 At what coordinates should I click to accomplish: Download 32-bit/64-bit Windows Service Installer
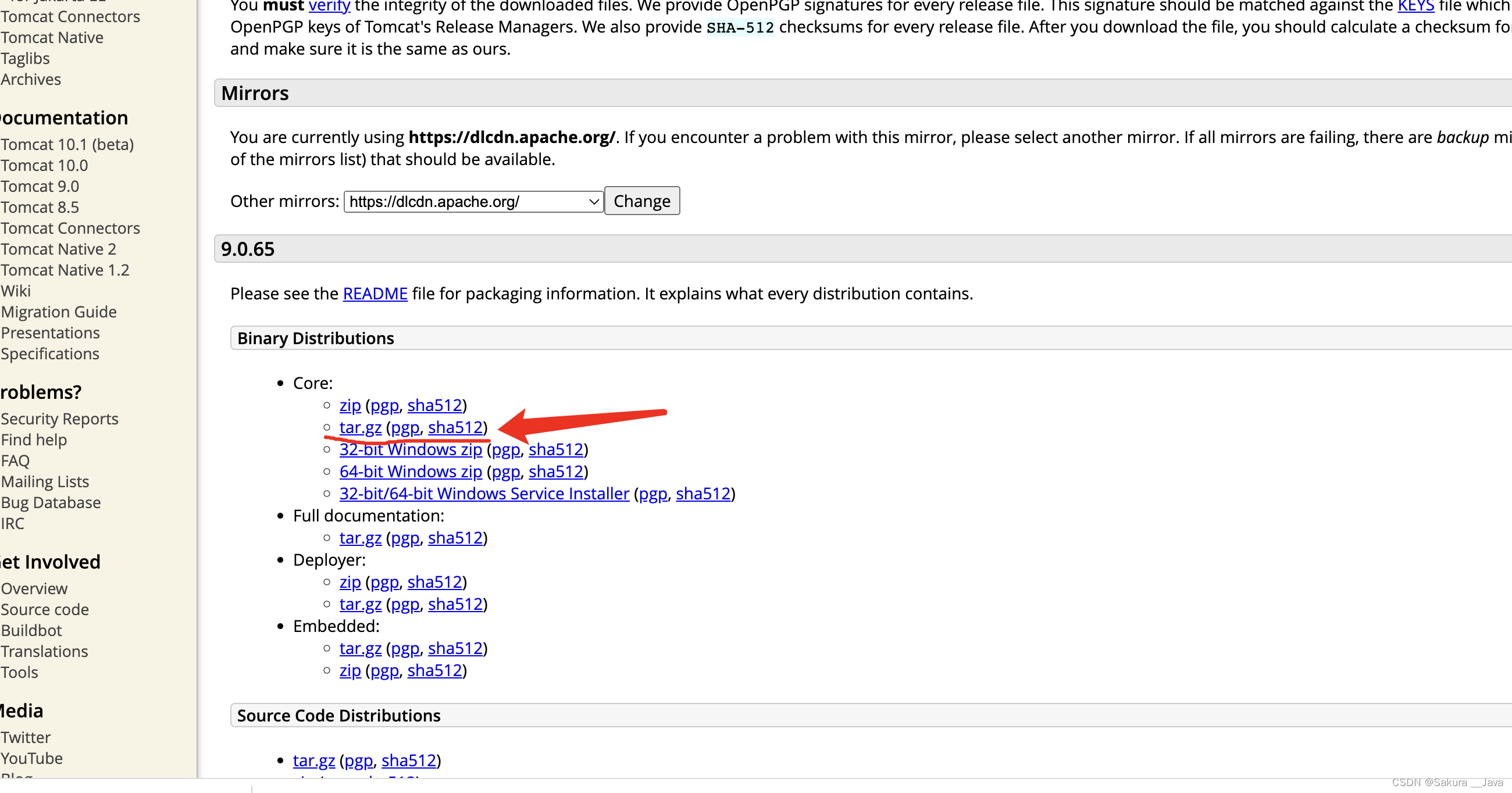point(484,494)
